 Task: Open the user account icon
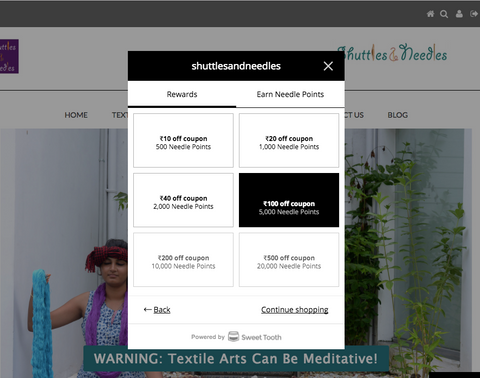(459, 14)
